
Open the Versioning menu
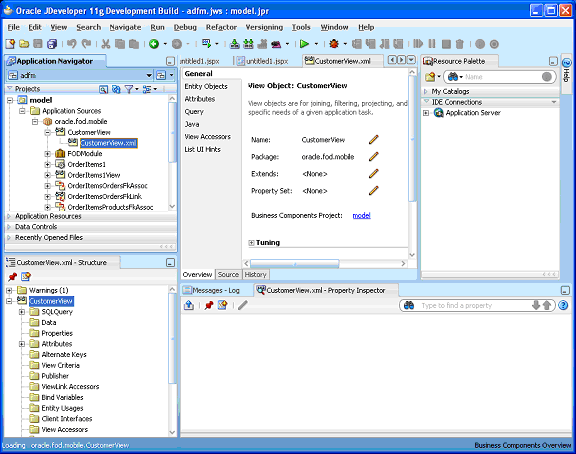[264, 27]
